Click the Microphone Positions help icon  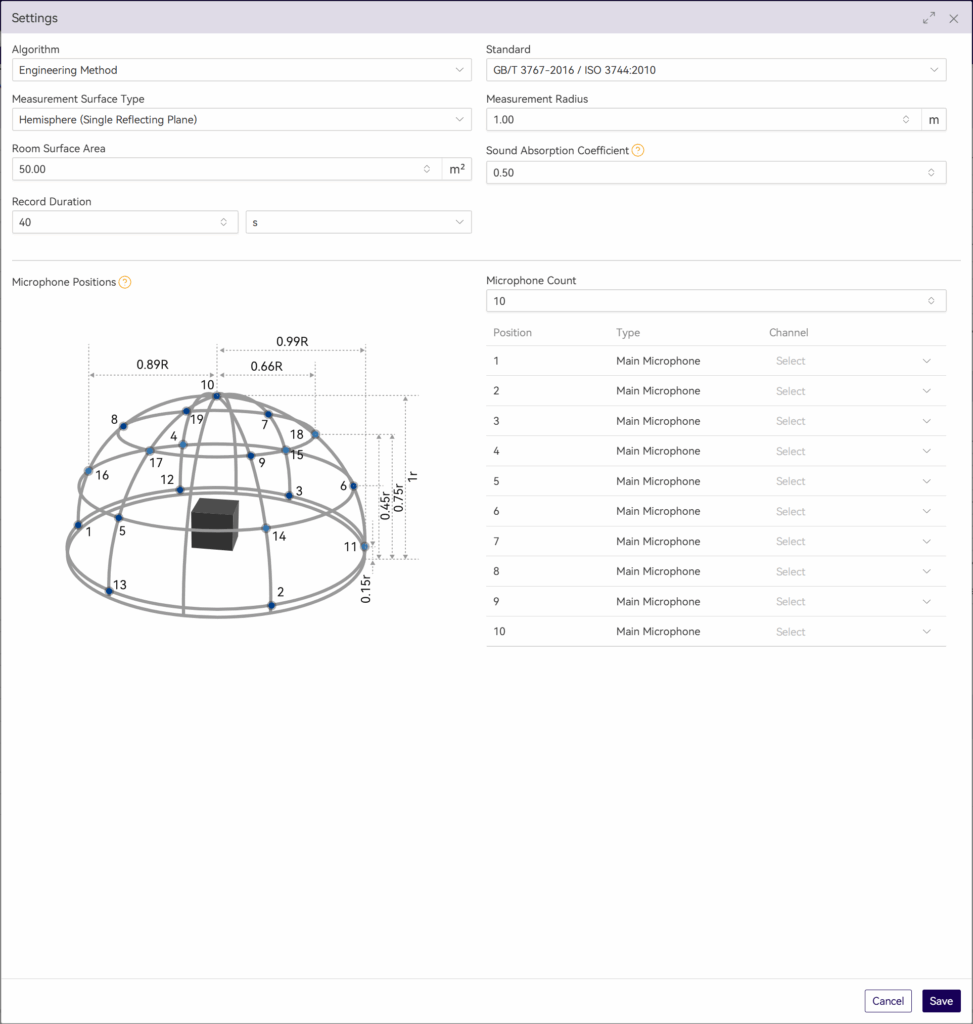pyautogui.click(x=125, y=282)
